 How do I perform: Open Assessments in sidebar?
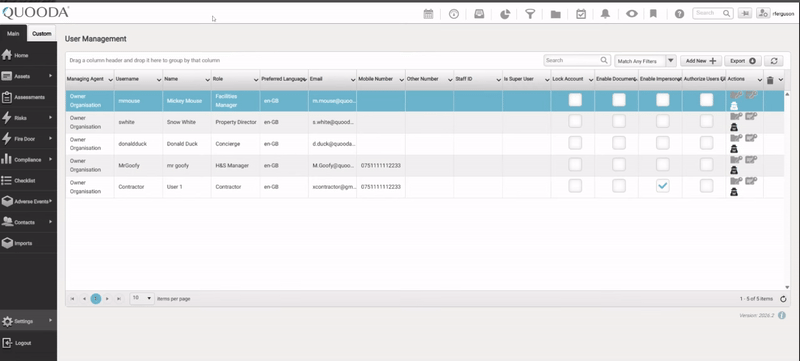coord(28,97)
